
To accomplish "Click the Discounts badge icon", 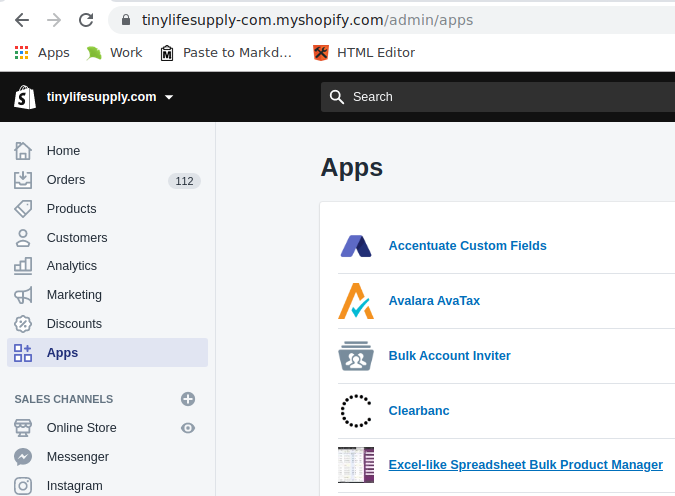I will coord(23,324).
